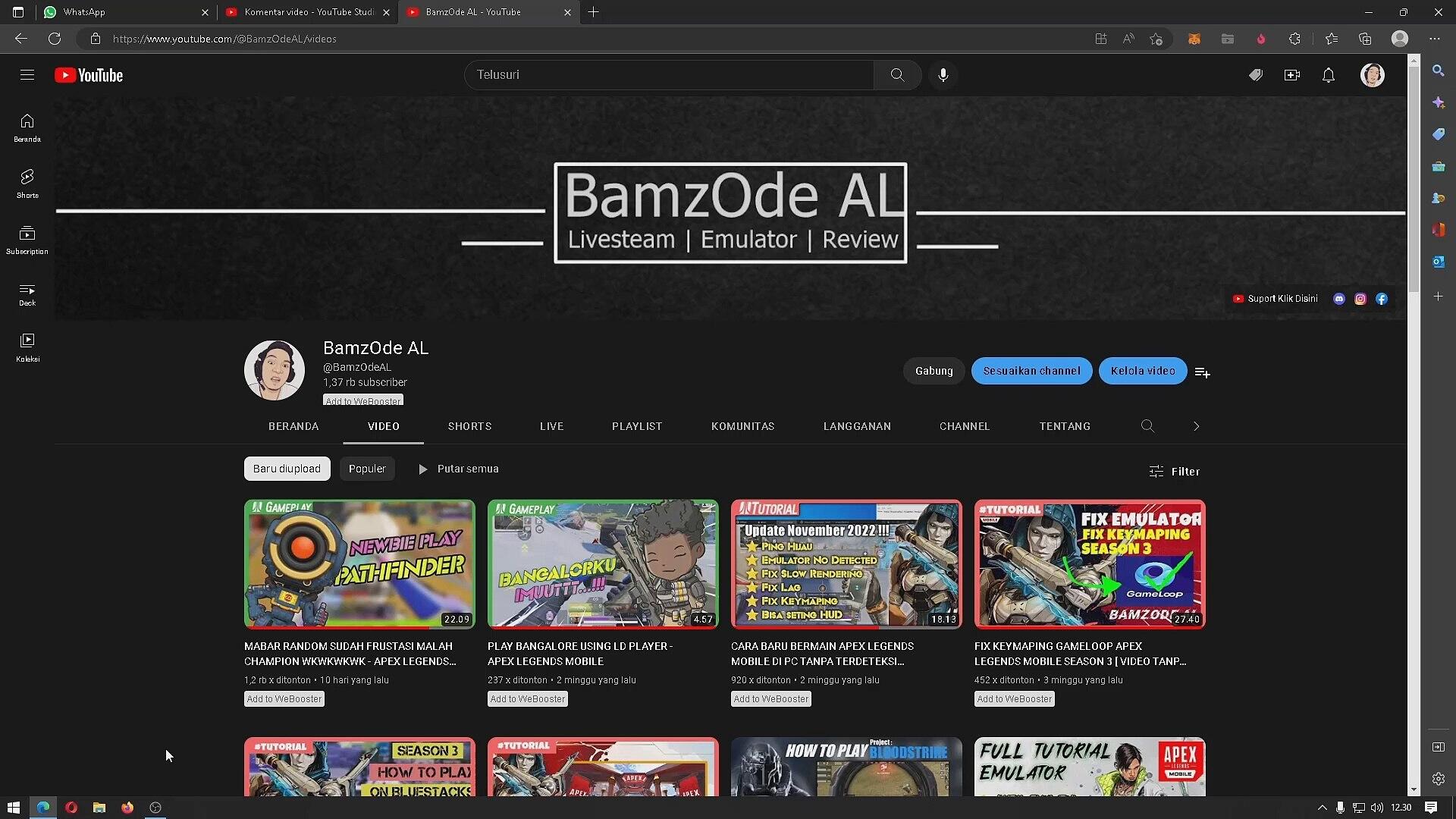
Task: Switch to the PLAYLIST channel tab
Action: (x=637, y=426)
